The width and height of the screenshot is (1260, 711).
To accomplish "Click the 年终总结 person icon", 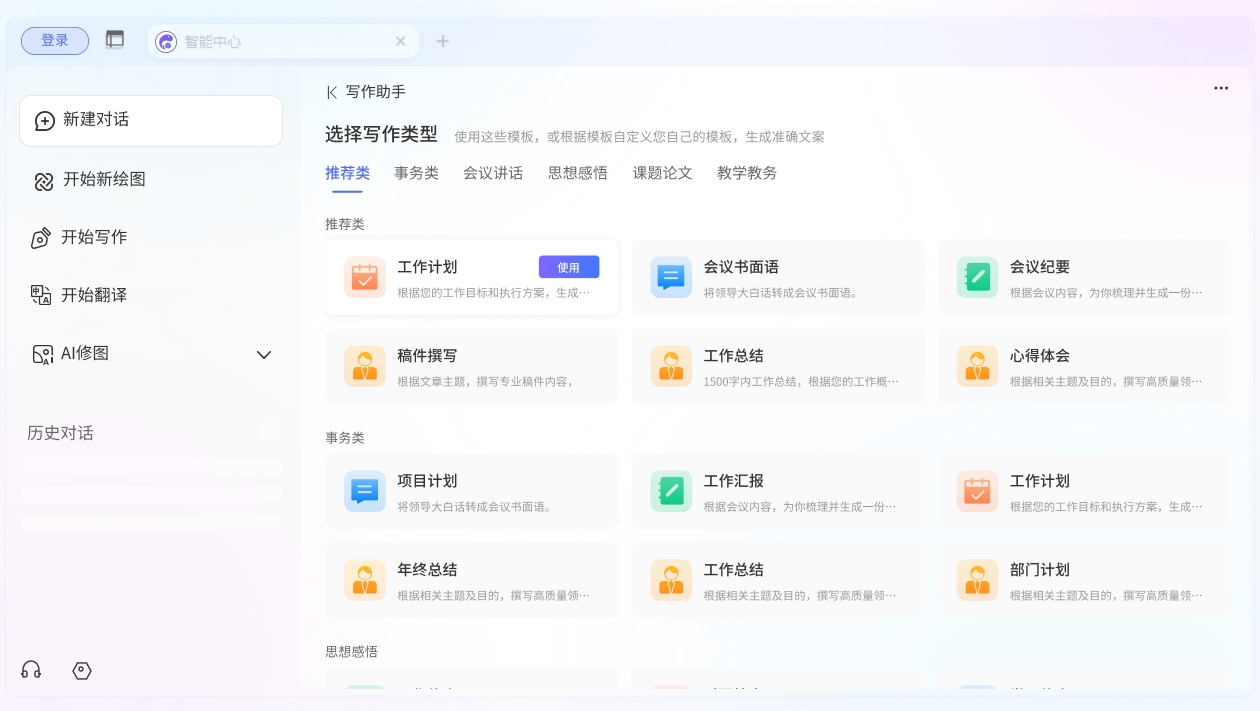I will pos(365,580).
